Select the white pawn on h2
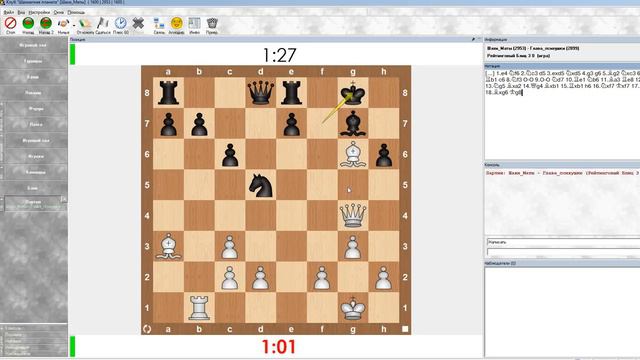 (x=384, y=277)
